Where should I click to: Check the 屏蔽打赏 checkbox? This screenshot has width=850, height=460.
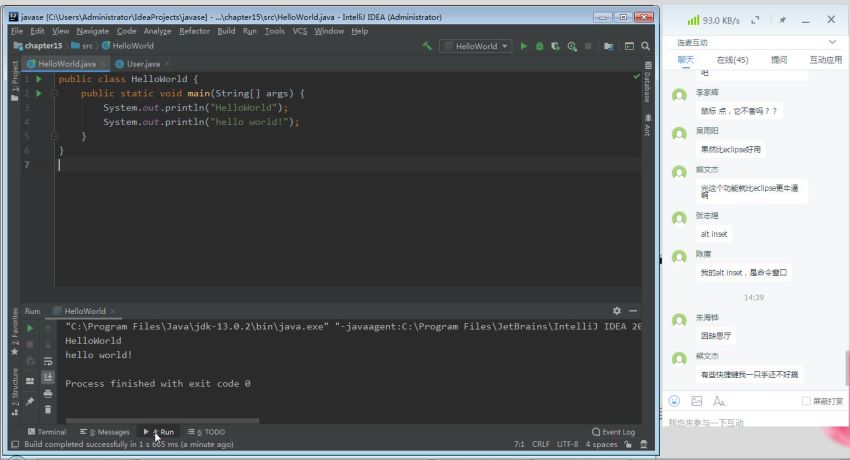[806, 401]
